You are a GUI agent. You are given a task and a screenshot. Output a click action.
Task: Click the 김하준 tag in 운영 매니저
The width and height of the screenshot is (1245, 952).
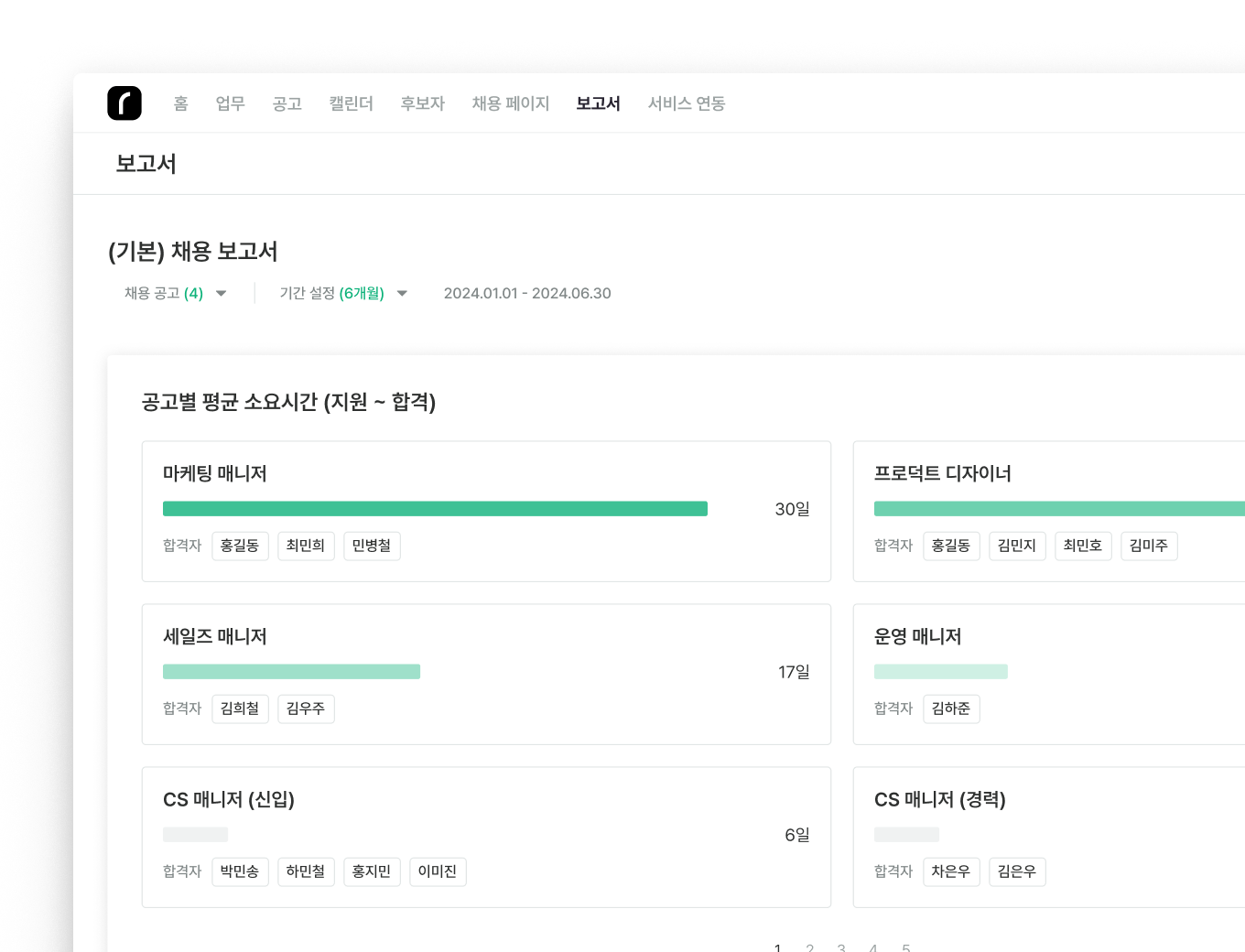[x=951, y=709]
